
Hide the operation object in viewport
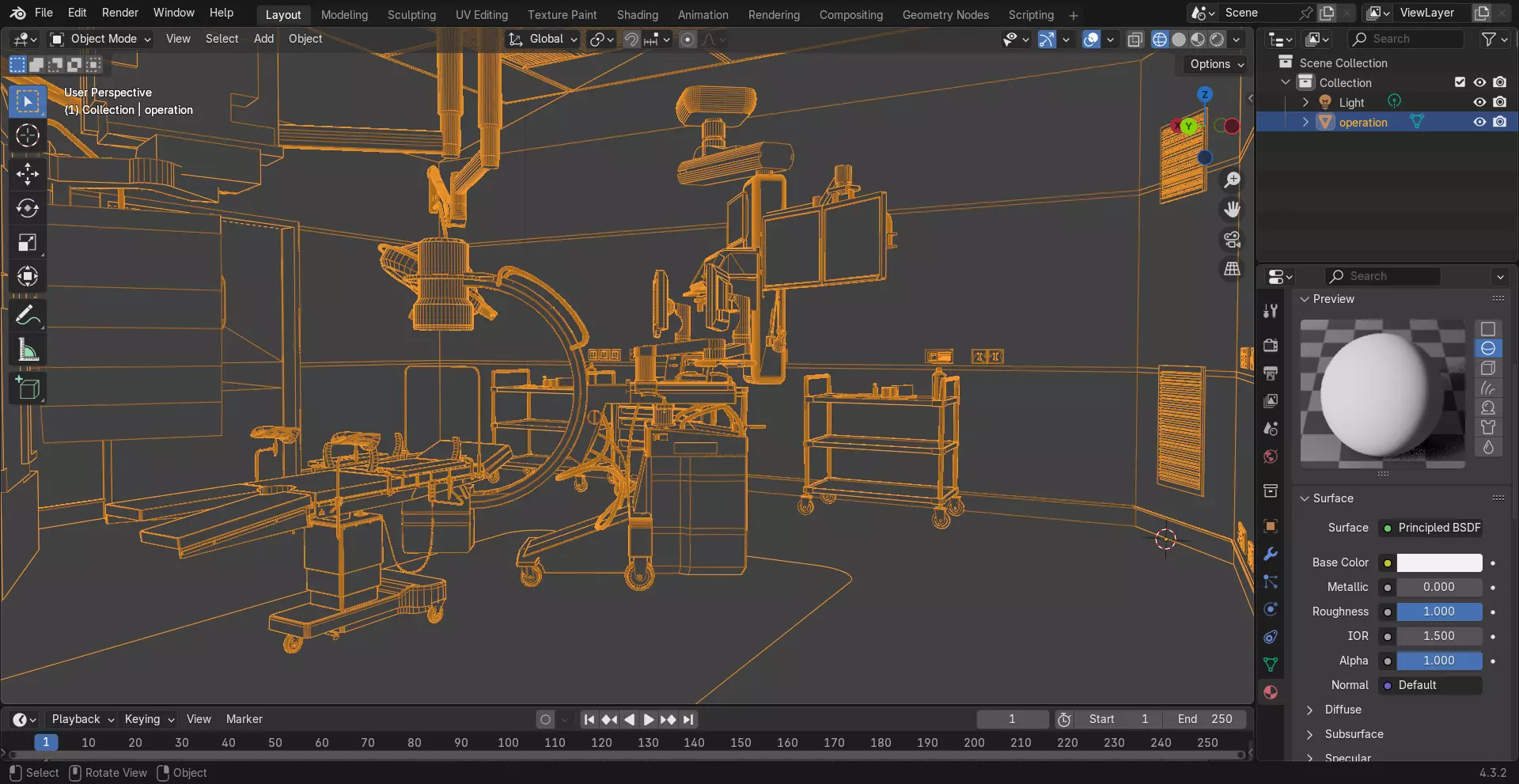(x=1479, y=122)
